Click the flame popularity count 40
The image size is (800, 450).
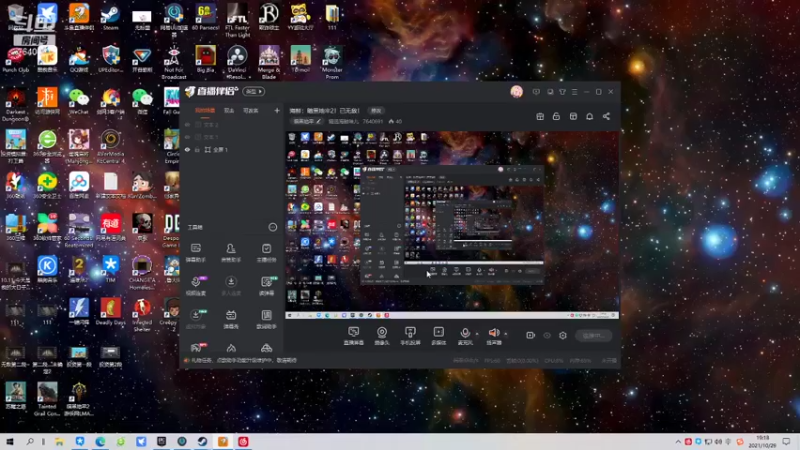pos(395,121)
